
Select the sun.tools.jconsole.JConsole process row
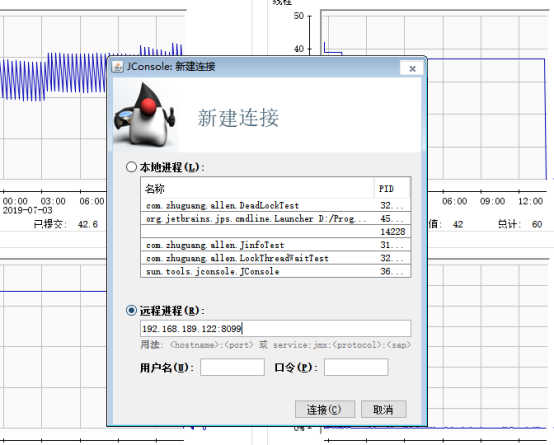276,271
